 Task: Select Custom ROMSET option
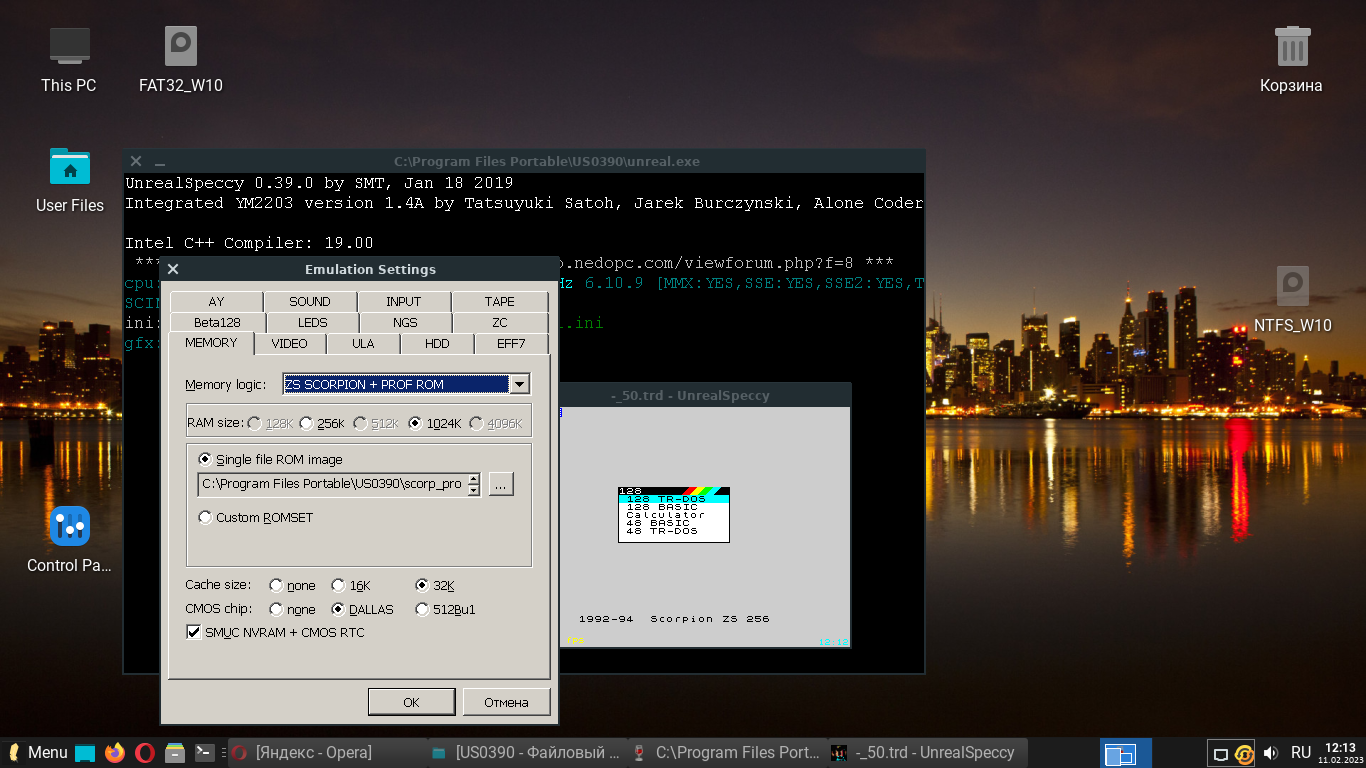tap(256, 517)
